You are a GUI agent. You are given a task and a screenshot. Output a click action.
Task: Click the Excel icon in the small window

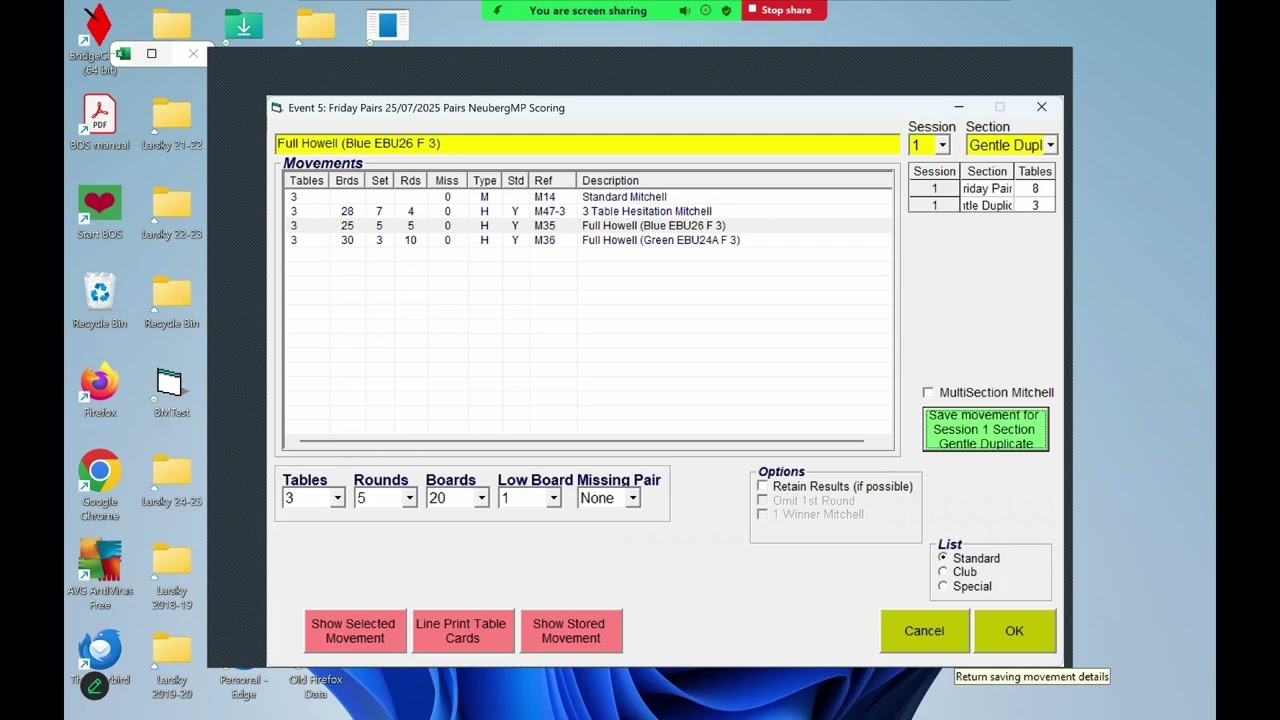coord(123,54)
